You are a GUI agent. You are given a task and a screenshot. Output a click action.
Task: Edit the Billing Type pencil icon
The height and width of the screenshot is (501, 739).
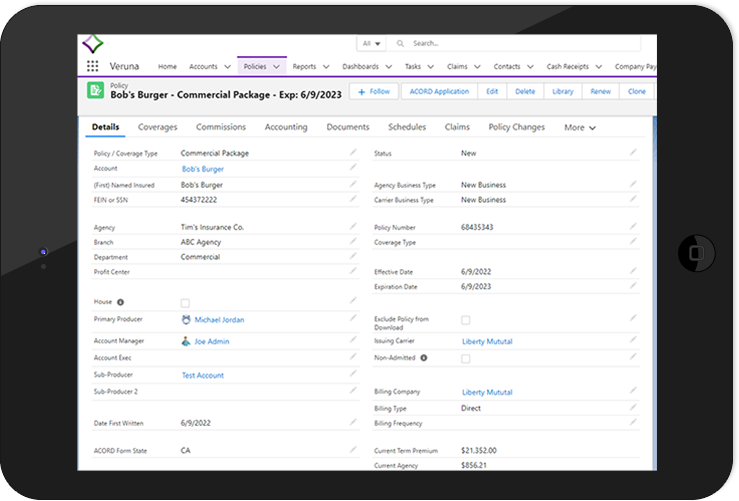tap(633, 407)
